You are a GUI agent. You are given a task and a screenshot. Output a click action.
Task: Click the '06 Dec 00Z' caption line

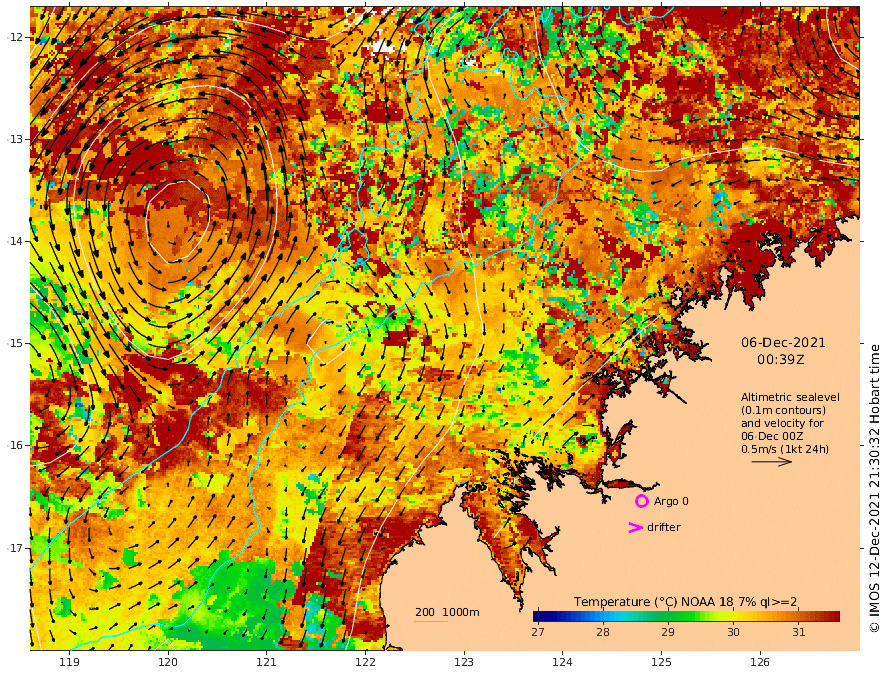tap(772, 436)
